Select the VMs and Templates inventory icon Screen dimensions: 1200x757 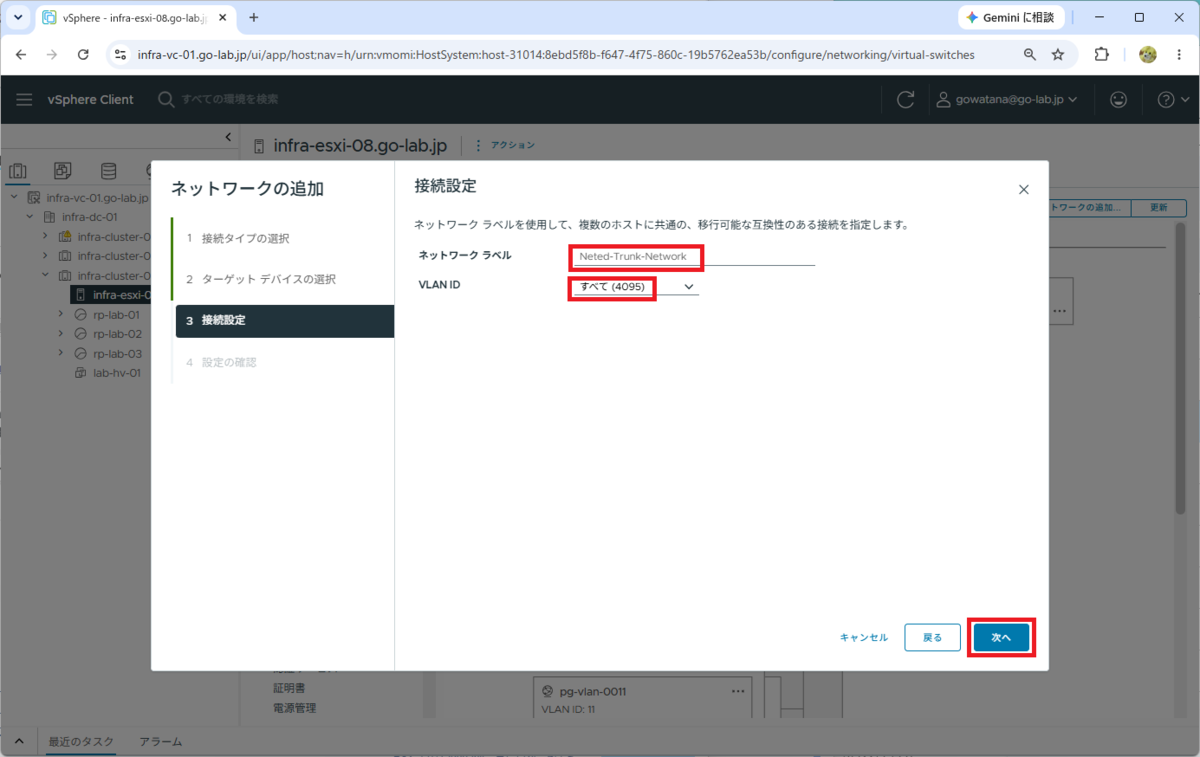coord(62,170)
